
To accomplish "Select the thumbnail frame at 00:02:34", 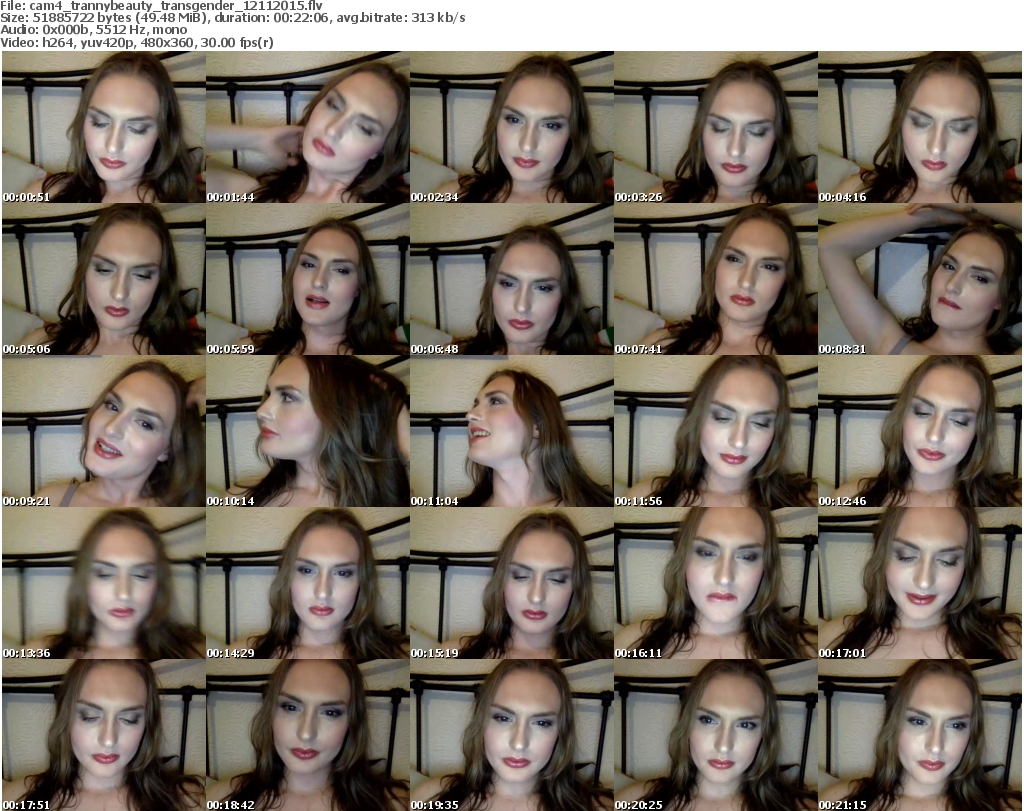I will click(511, 127).
